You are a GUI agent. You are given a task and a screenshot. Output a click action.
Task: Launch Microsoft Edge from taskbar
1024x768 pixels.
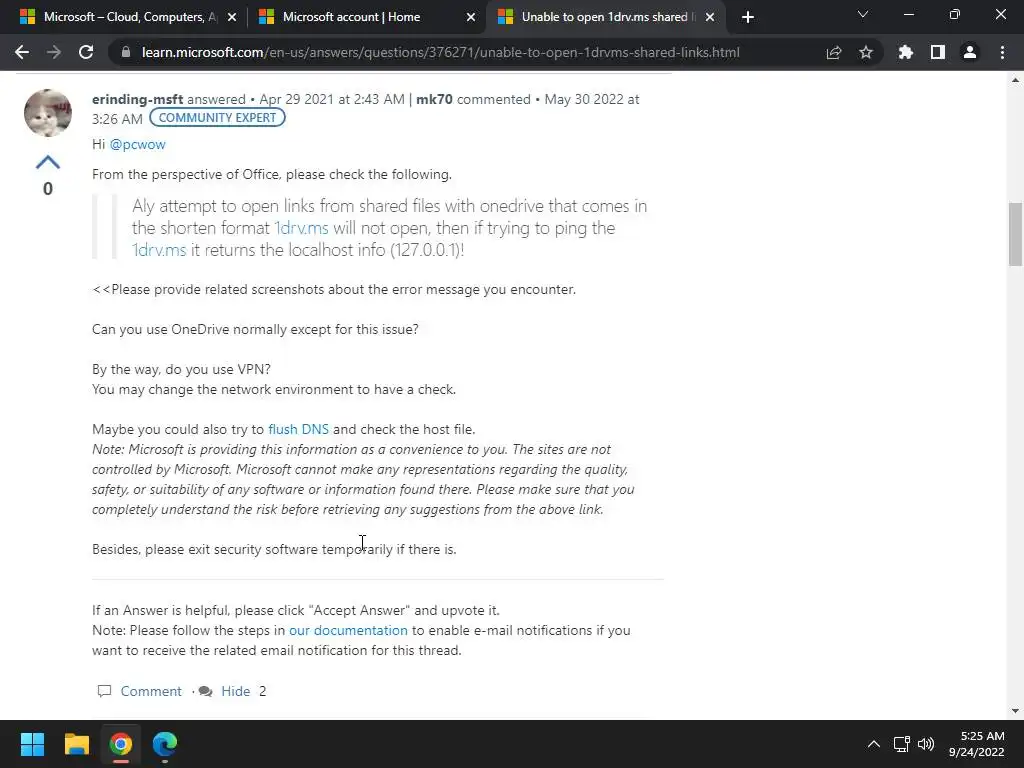(x=165, y=744)
